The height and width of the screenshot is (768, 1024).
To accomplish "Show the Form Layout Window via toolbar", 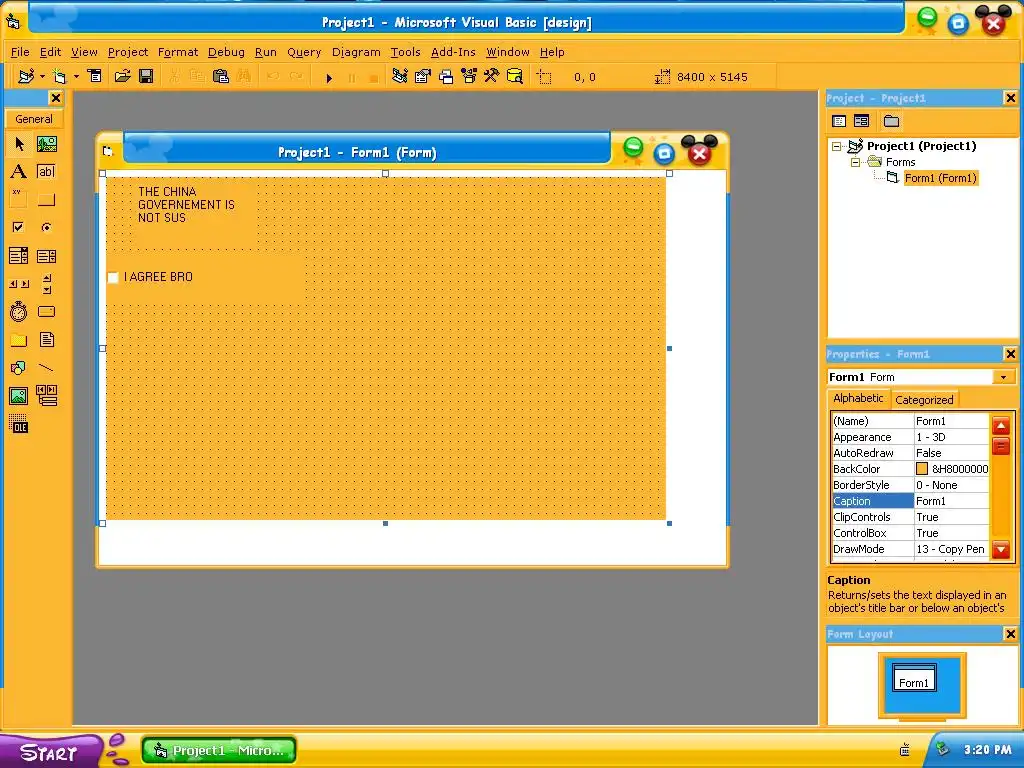I will [446, 76].
